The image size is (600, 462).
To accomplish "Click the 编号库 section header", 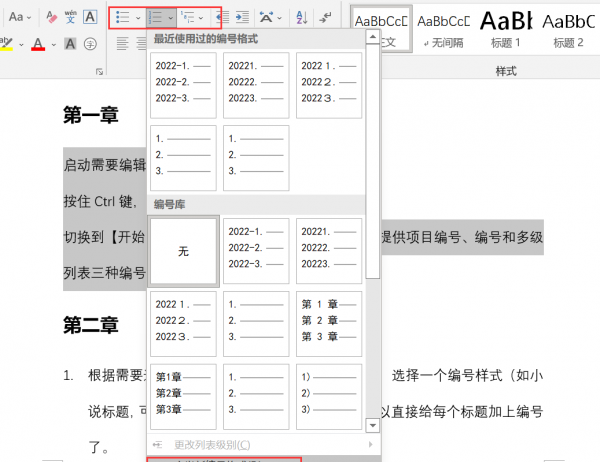I will tap(170, 204).
